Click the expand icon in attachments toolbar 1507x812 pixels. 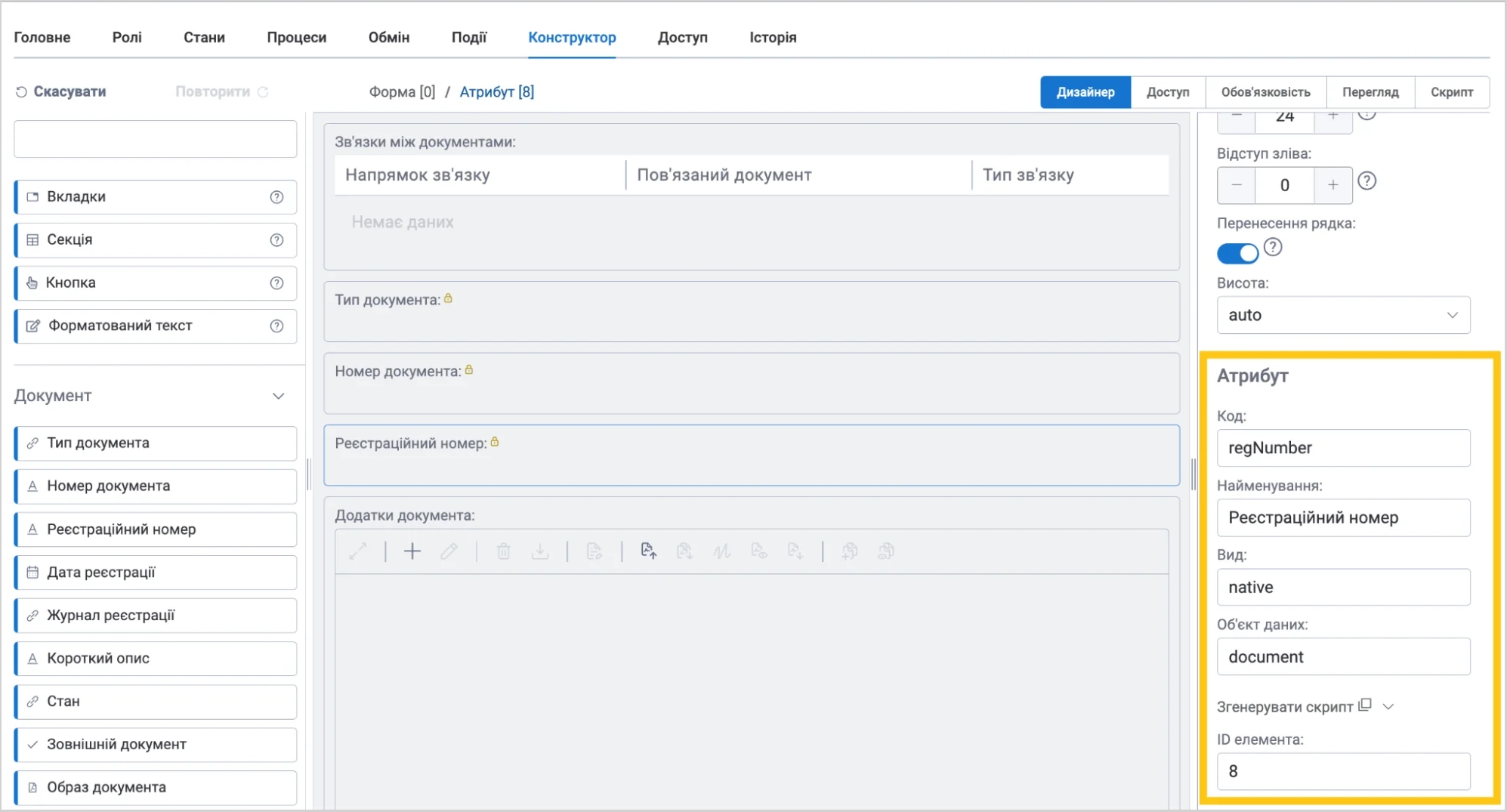click(x=358, y=551)
